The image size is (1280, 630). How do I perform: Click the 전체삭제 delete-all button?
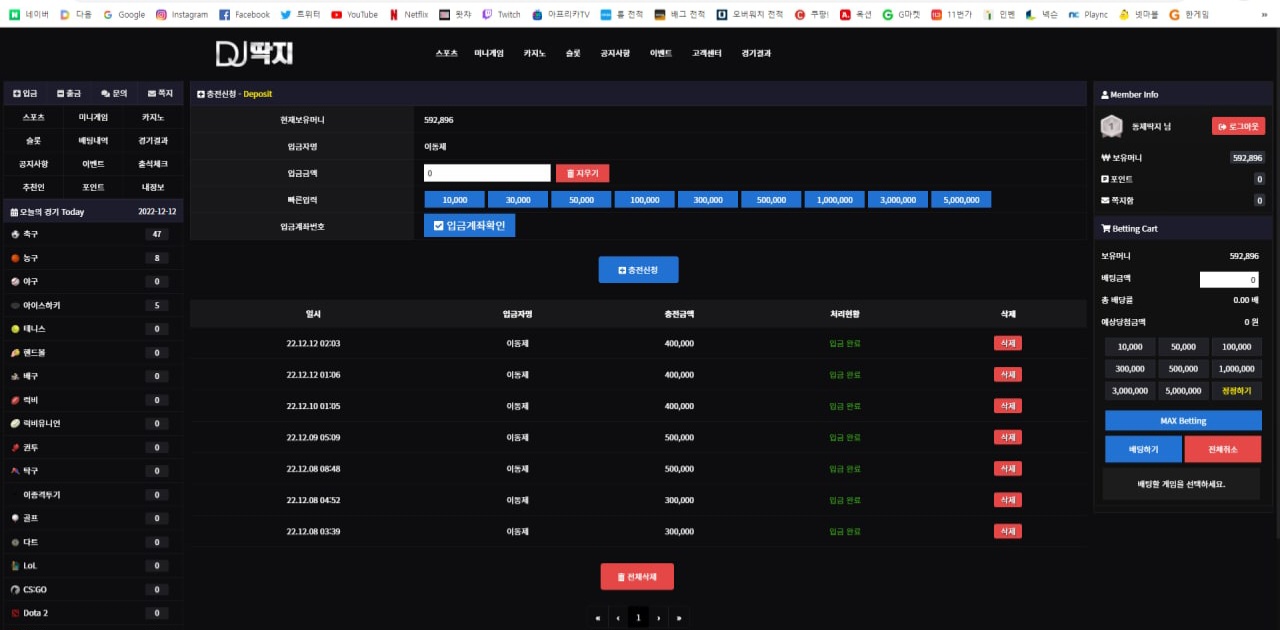[637, 577]
